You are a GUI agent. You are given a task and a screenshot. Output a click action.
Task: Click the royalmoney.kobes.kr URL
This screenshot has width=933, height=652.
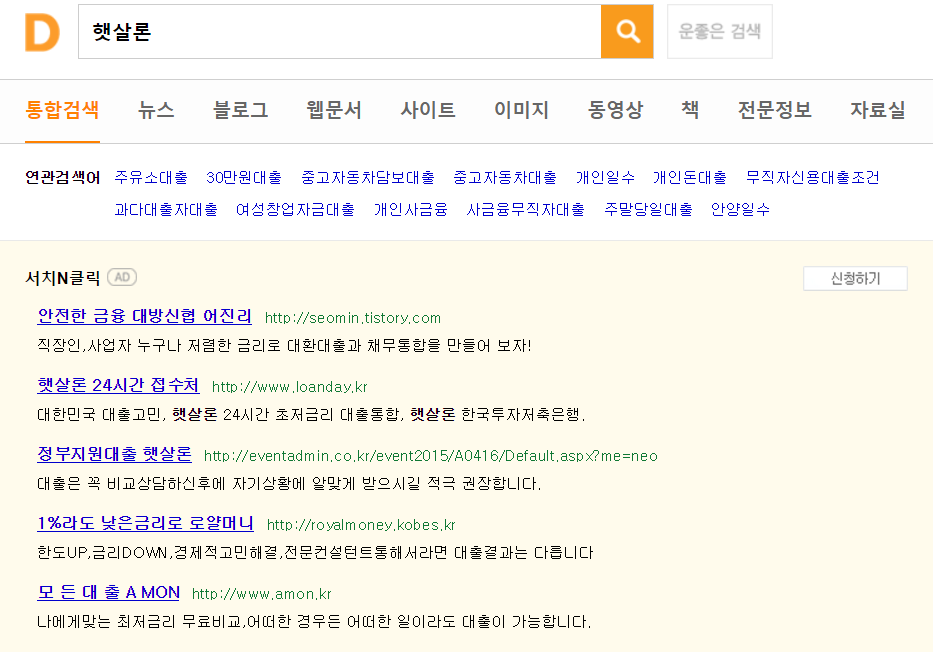click(361, 525)
